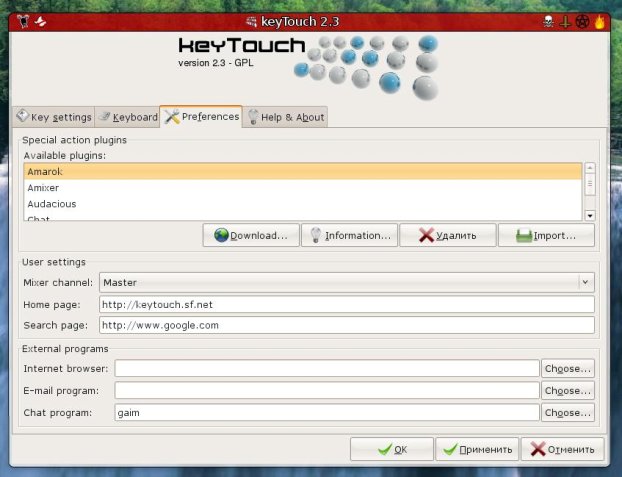Confirm with the OK button

pyautogui.click(x=392, y=449)
